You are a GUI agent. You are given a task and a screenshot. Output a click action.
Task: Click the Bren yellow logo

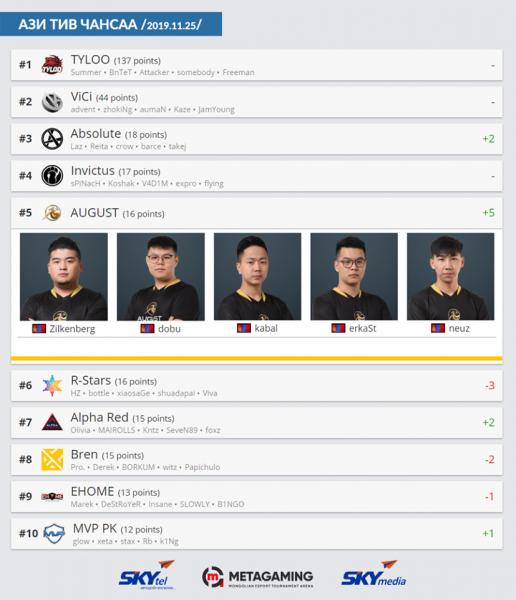(52, 460)
